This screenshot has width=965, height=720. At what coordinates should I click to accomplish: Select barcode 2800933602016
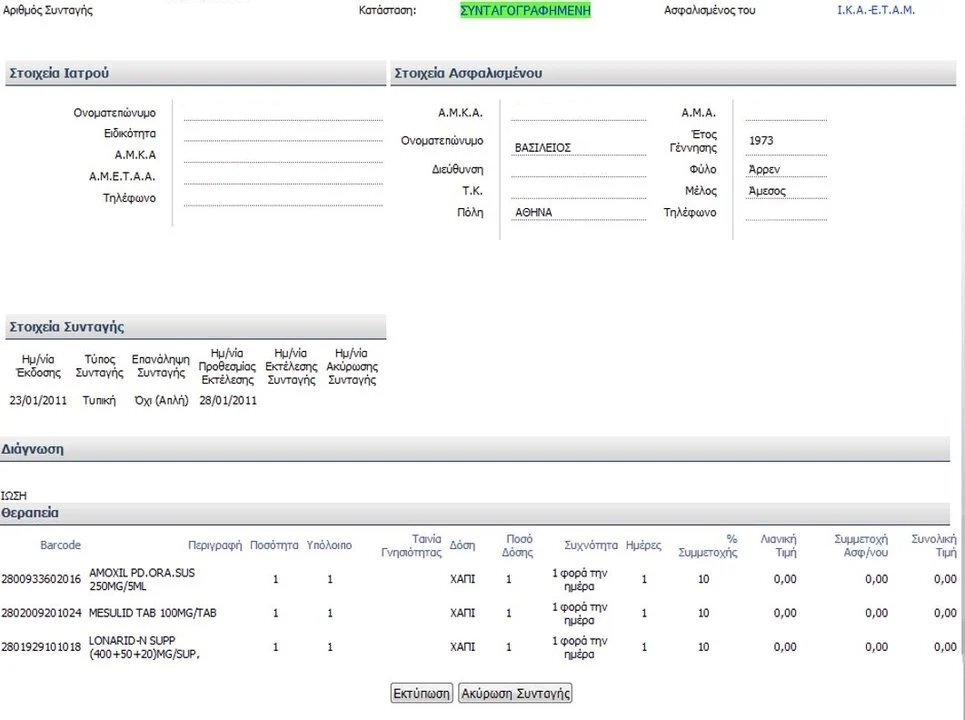pyautogui.click(x=41, y=578)
